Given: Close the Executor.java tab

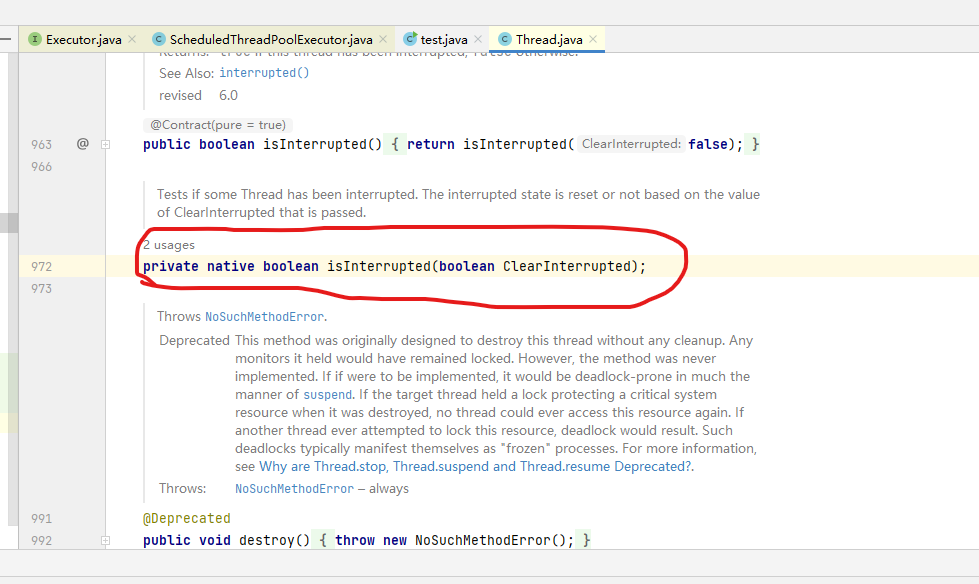Looking at the screenshot, I should click(x=132, y=39).
